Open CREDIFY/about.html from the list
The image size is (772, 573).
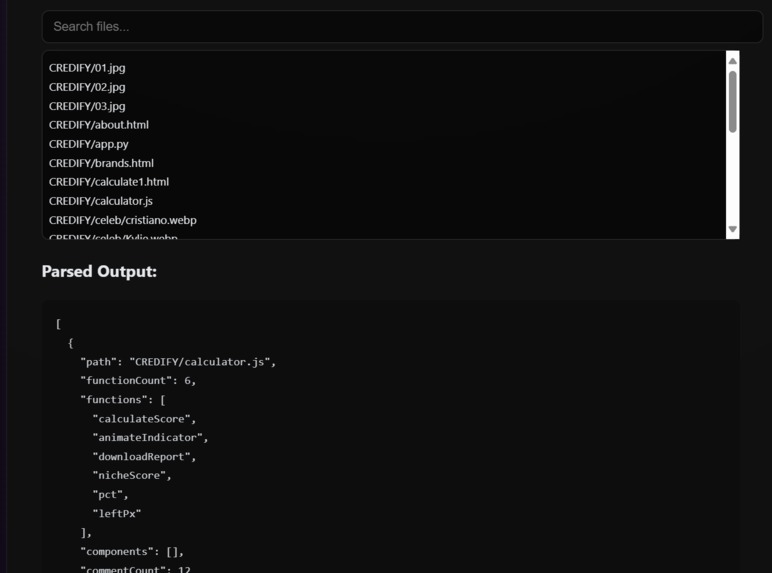pyautogui.click(x=99, y=125)
